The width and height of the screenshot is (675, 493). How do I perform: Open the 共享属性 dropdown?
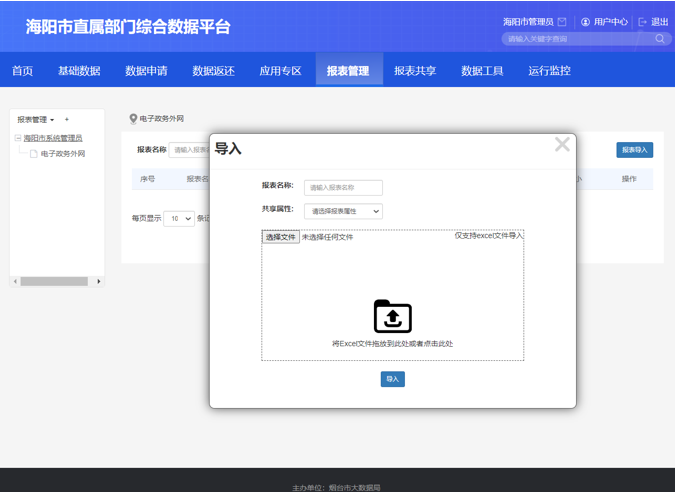343,211
